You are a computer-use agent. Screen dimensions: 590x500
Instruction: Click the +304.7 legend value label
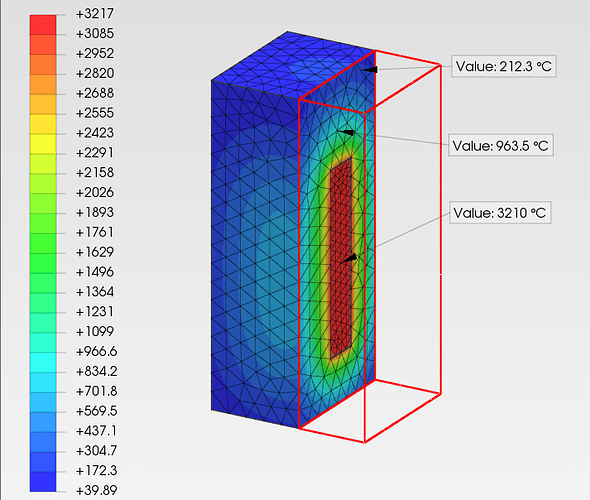pyautogui.click(x=96, y=450)
